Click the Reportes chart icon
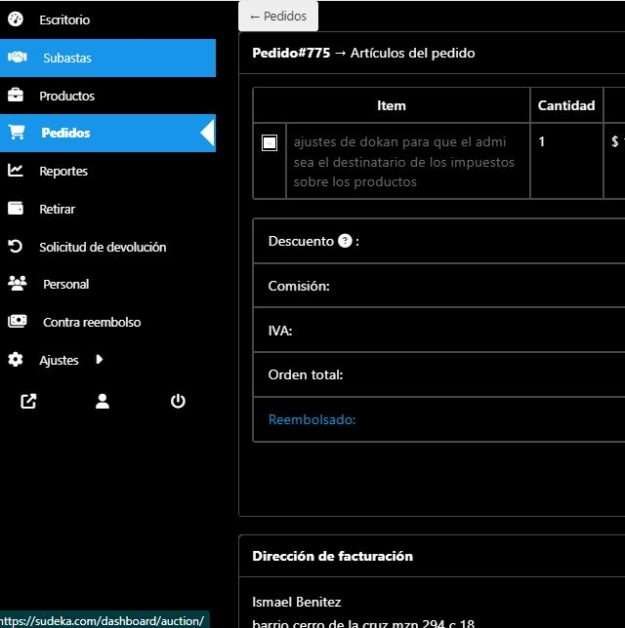The image size is (625, 628). click(x=16, y=171)
